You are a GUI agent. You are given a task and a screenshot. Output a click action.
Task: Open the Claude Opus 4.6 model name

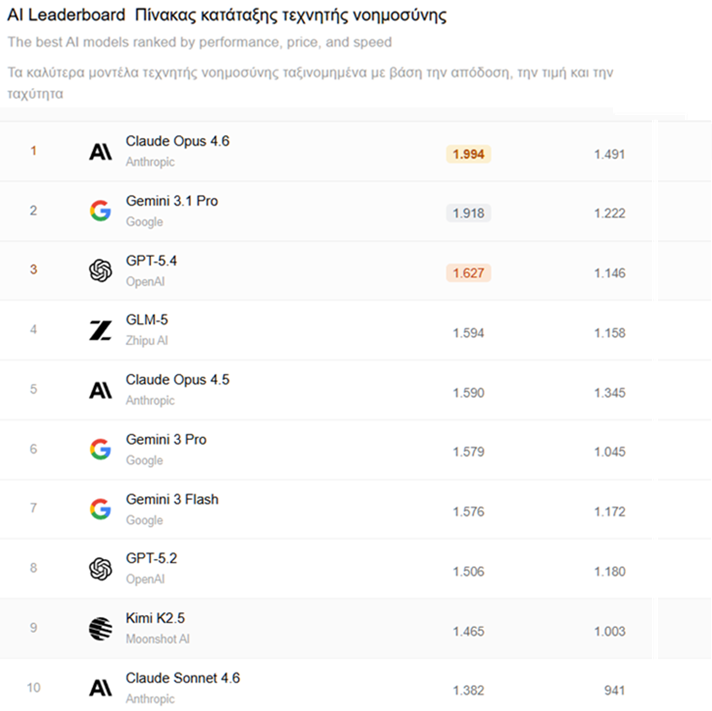(177, 141)
